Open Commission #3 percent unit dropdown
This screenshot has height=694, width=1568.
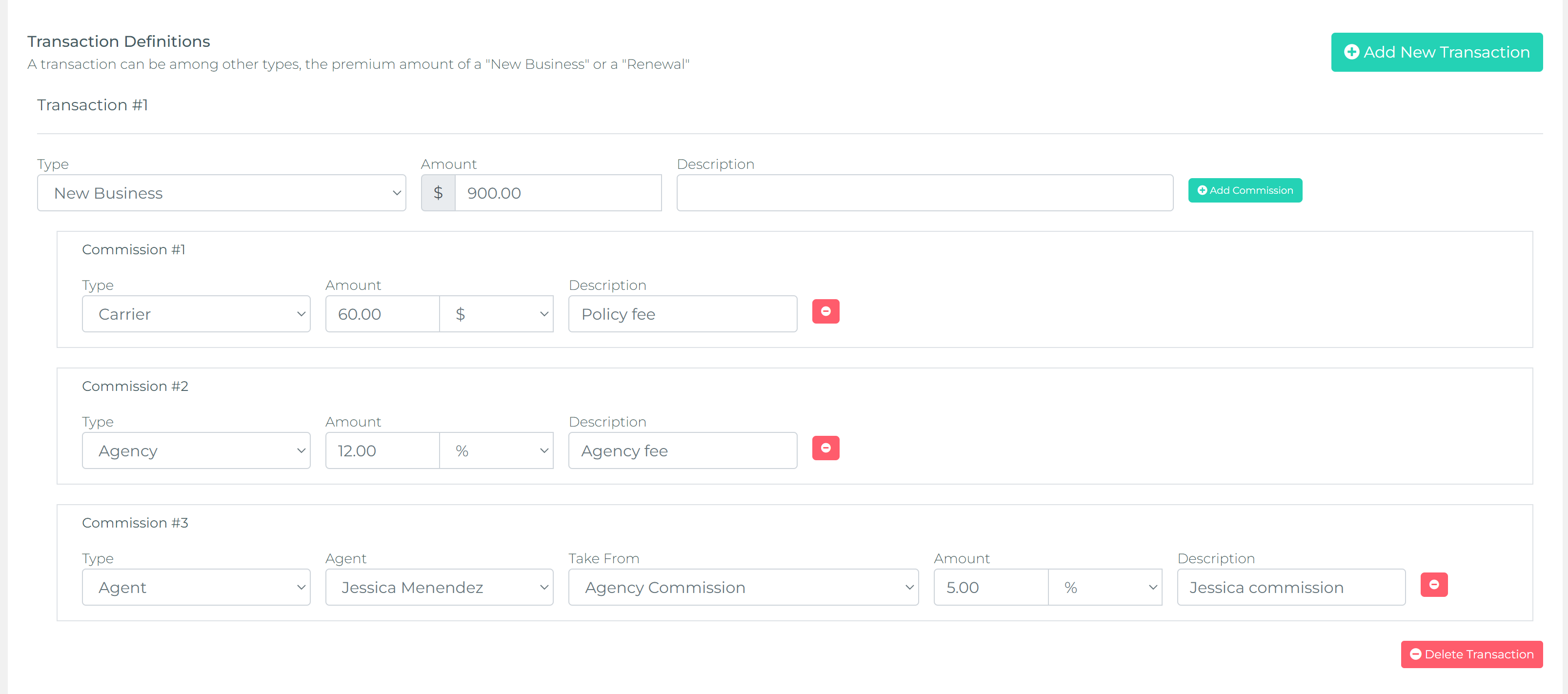pos(1104,588)
